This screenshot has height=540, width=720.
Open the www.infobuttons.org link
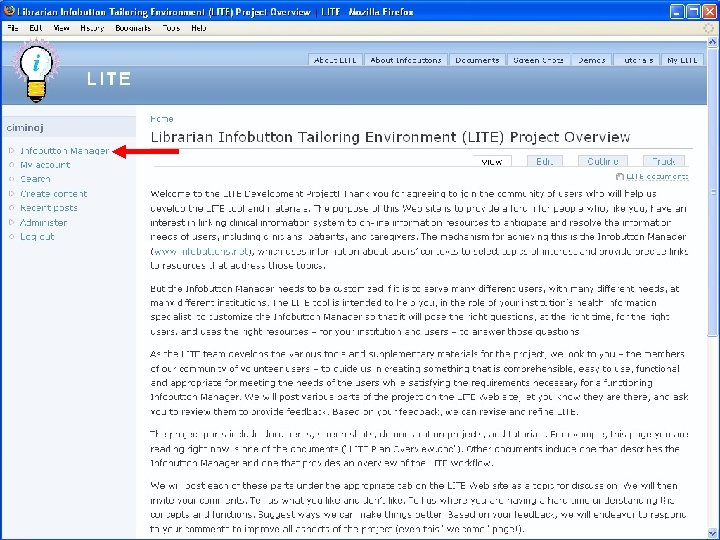tap(203, 252)
